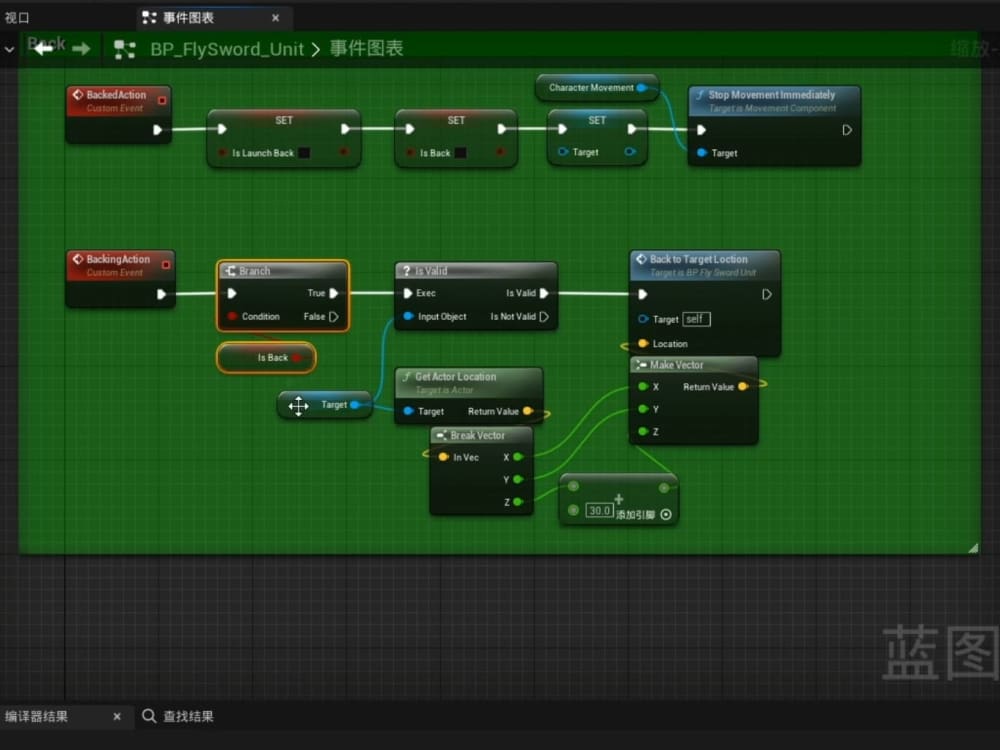This screenshot has height=750, width=1000.
Task: Click the Make Vector node icon
Action: [x=641, y=365]
